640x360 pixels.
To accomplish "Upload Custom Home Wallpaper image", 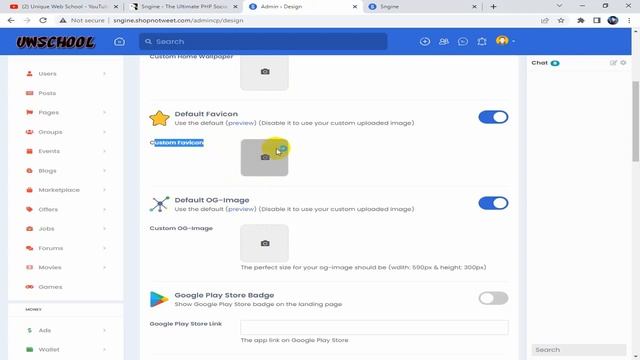I will [x=264, y=72].
